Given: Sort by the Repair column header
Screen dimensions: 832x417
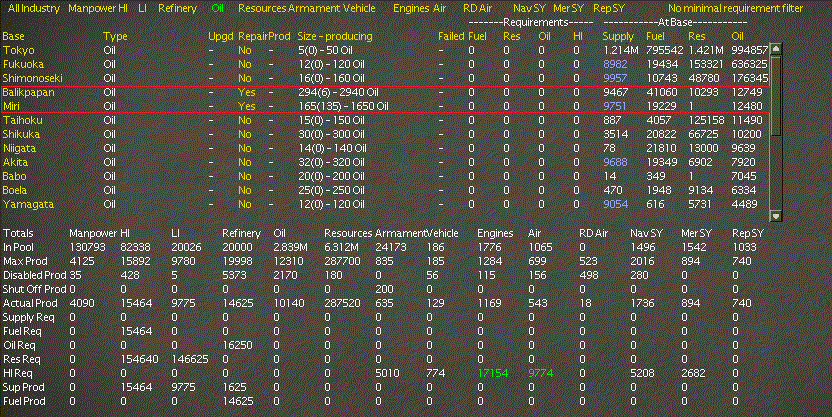Looking at the screenshot, I should tap(253, 36).
